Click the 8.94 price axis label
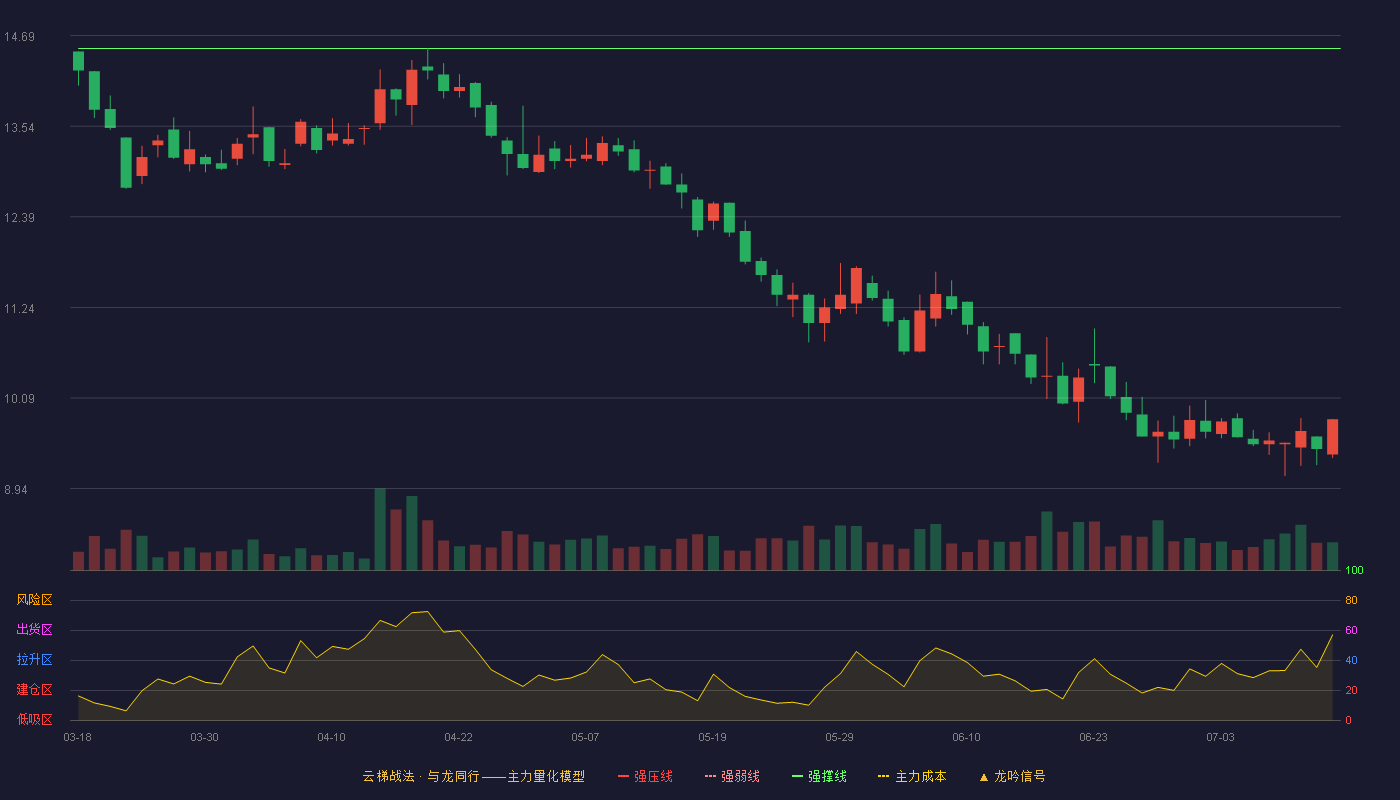Image resolution: width=1400 pixels, height=800 pixels. point(19,489)
